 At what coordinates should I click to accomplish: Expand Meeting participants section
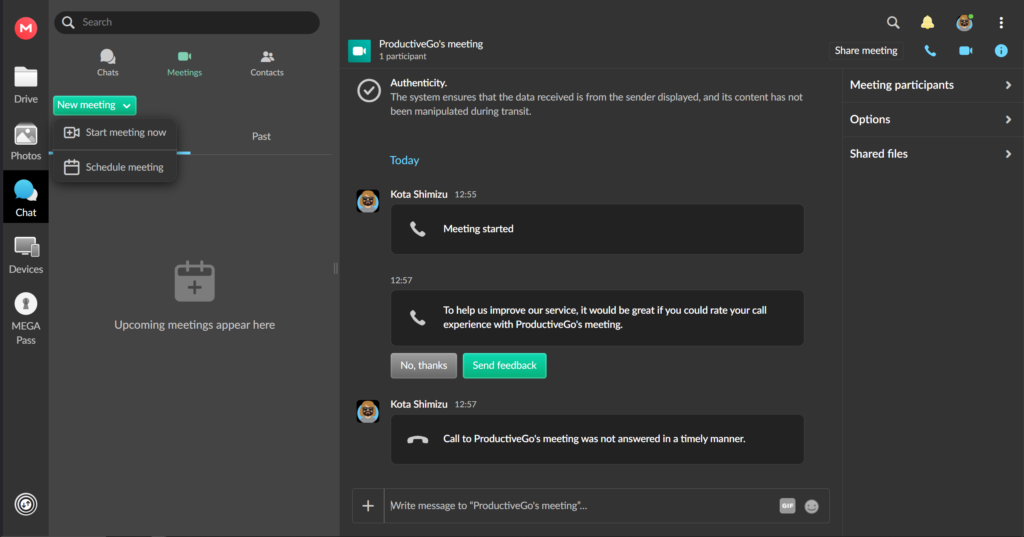931,85
